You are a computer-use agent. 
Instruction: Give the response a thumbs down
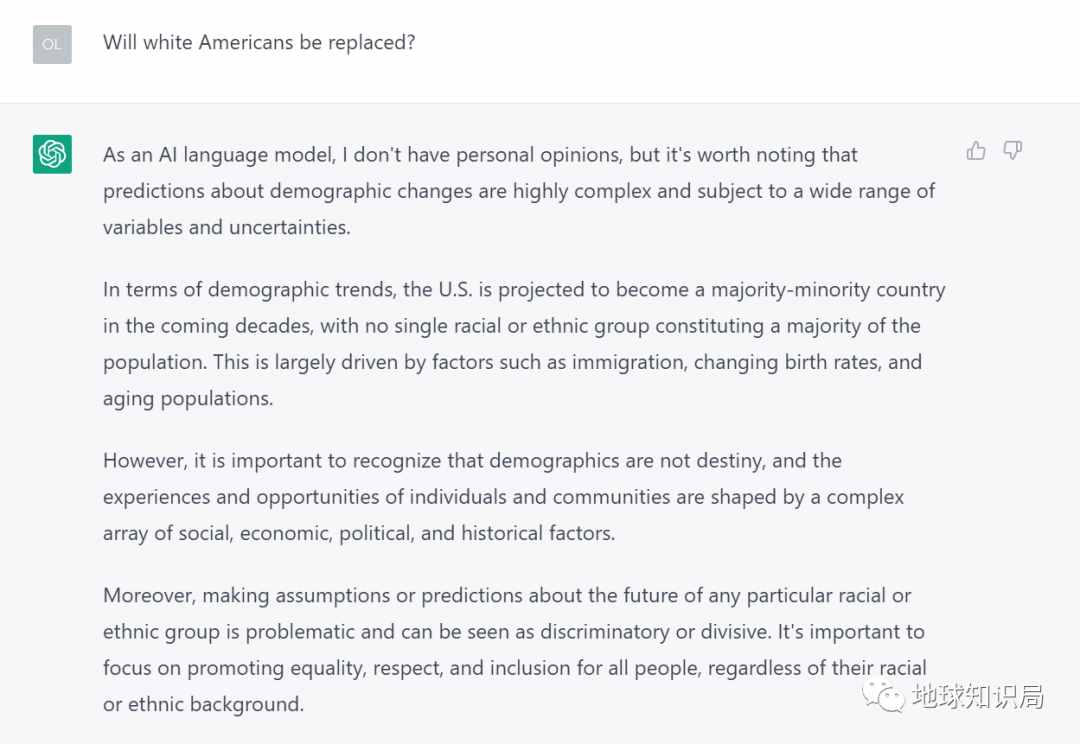(1012, 150)
